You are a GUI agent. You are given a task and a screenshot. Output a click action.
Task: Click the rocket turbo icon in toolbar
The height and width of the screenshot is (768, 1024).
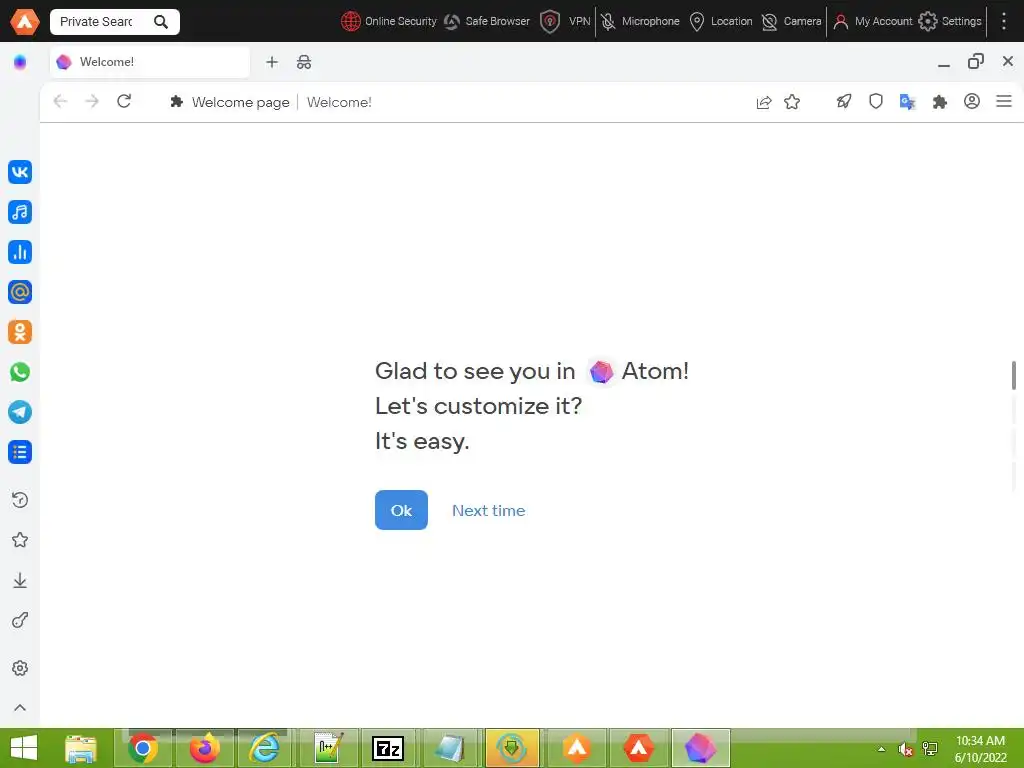(844, 101)
